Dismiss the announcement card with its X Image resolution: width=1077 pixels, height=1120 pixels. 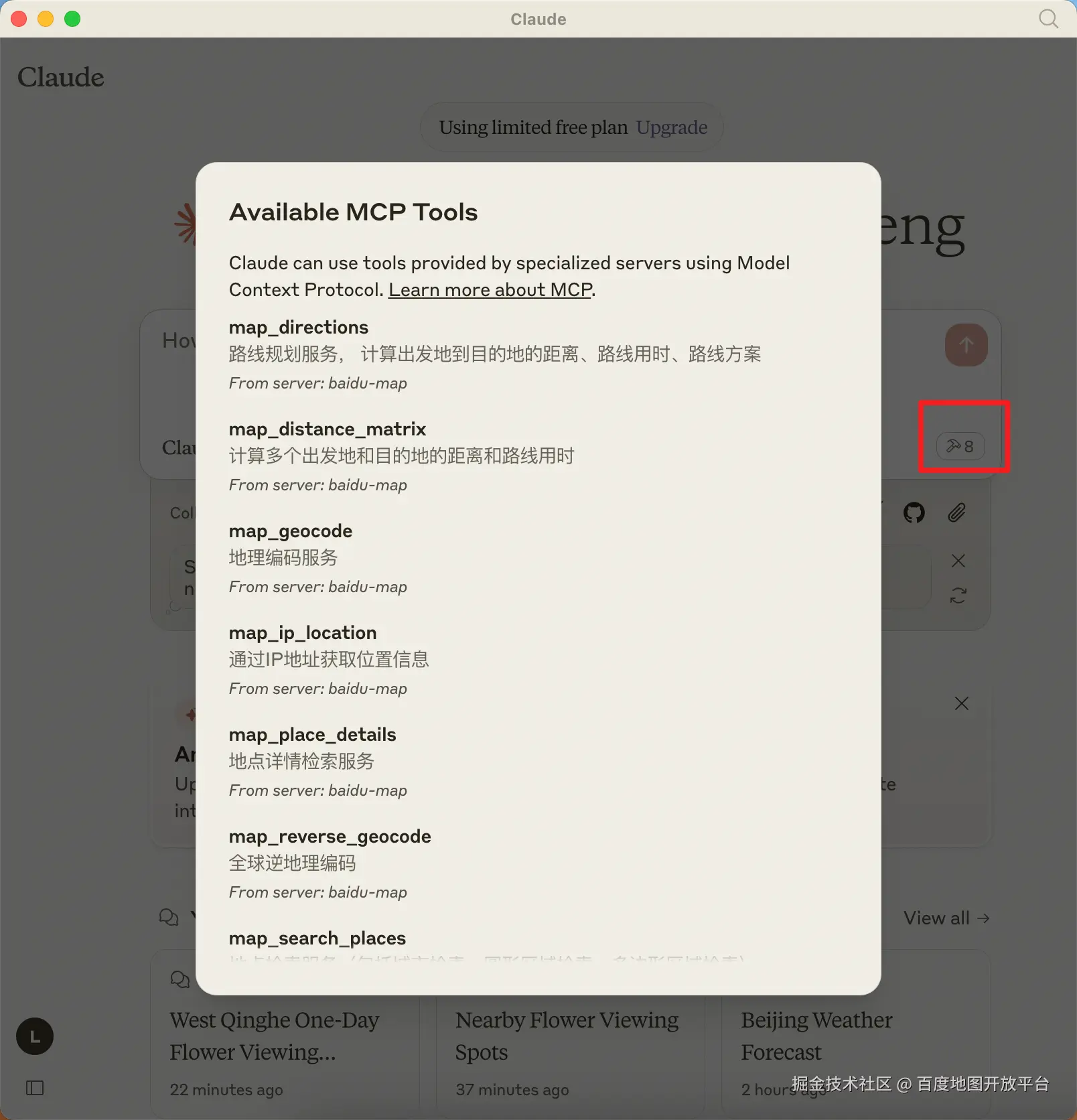(x=962, y=703)
